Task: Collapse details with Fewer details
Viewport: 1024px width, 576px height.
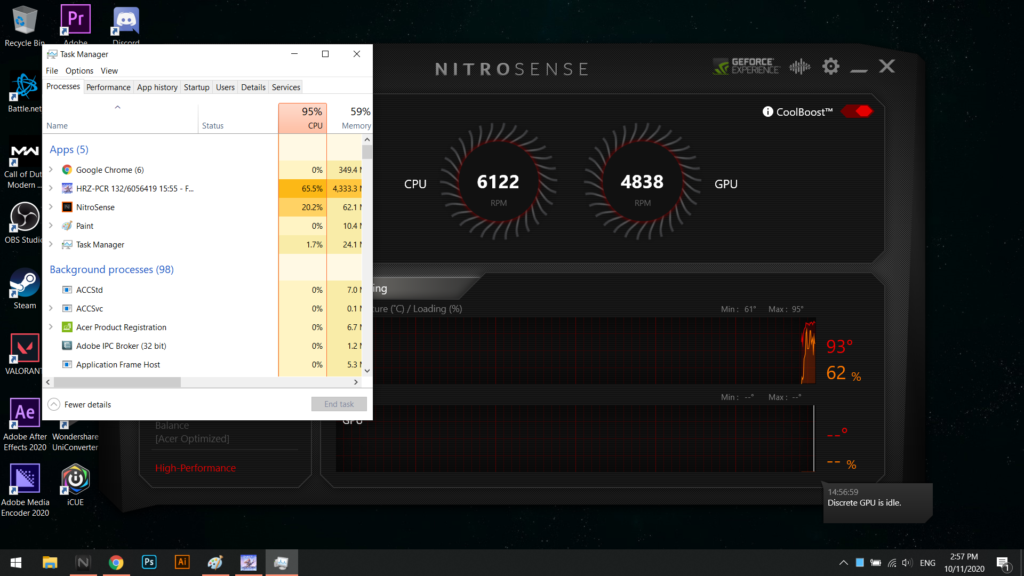Action: pyautogui.click(x=80, y=404)
